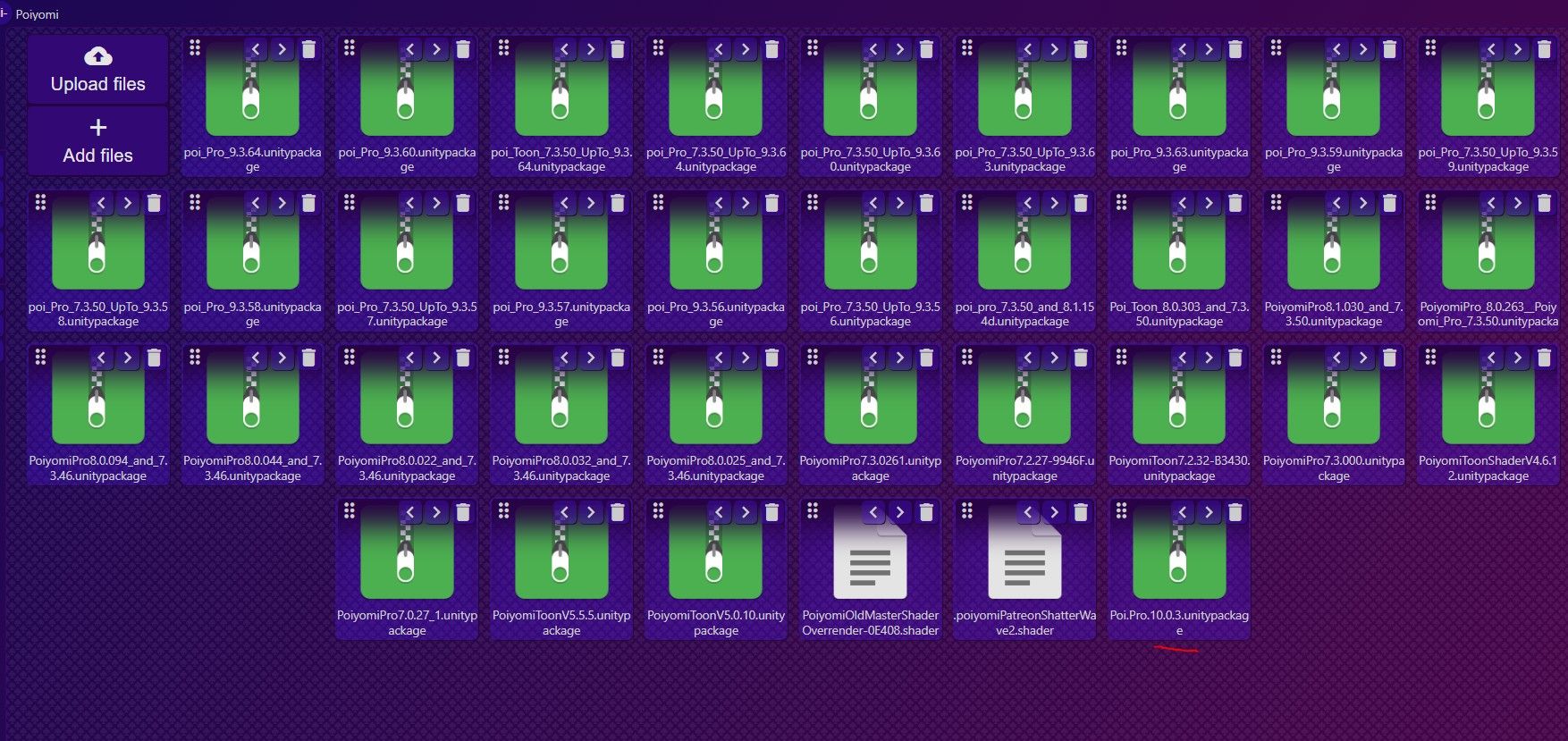Click the drag handle on poi_Pro_9.3.57.unitypackage
Image resolution: width=1568 pixels, height=741 pixels.
(503, 202)
